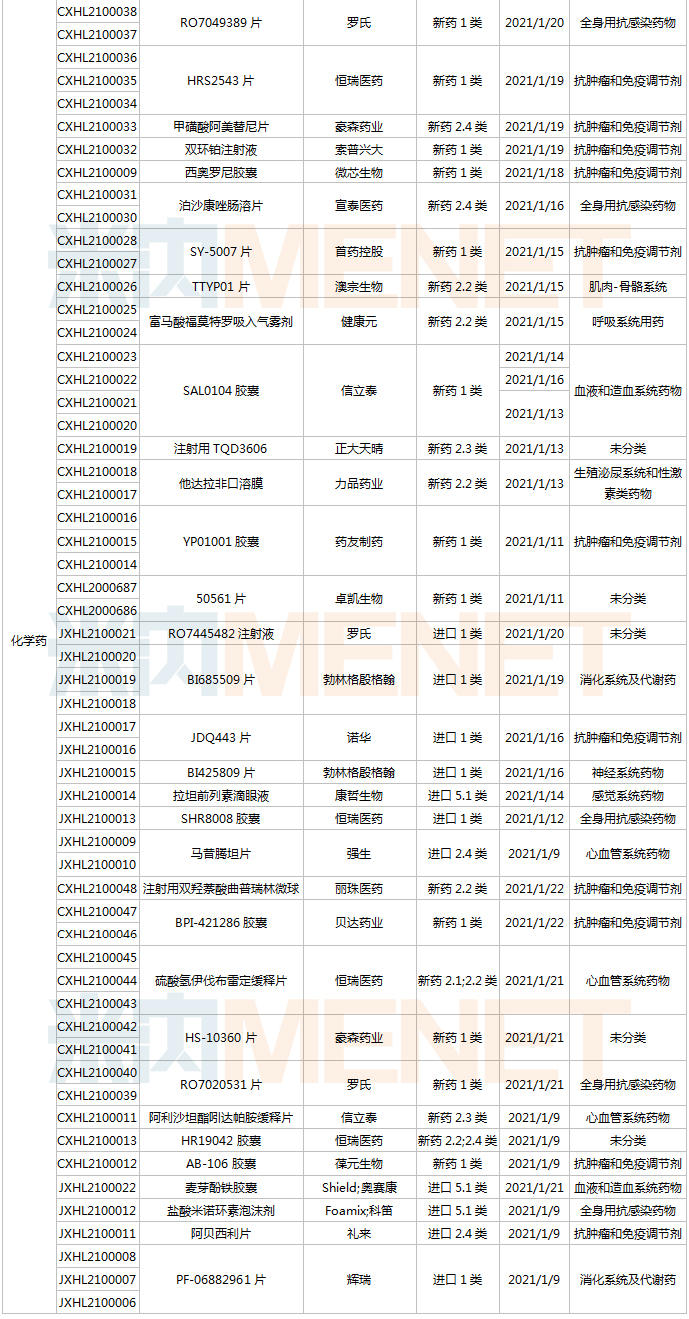Viewport: 689px width, 1319px height.
Task: Select the 礼来 company cell
Action: [x=359, y=1234]
